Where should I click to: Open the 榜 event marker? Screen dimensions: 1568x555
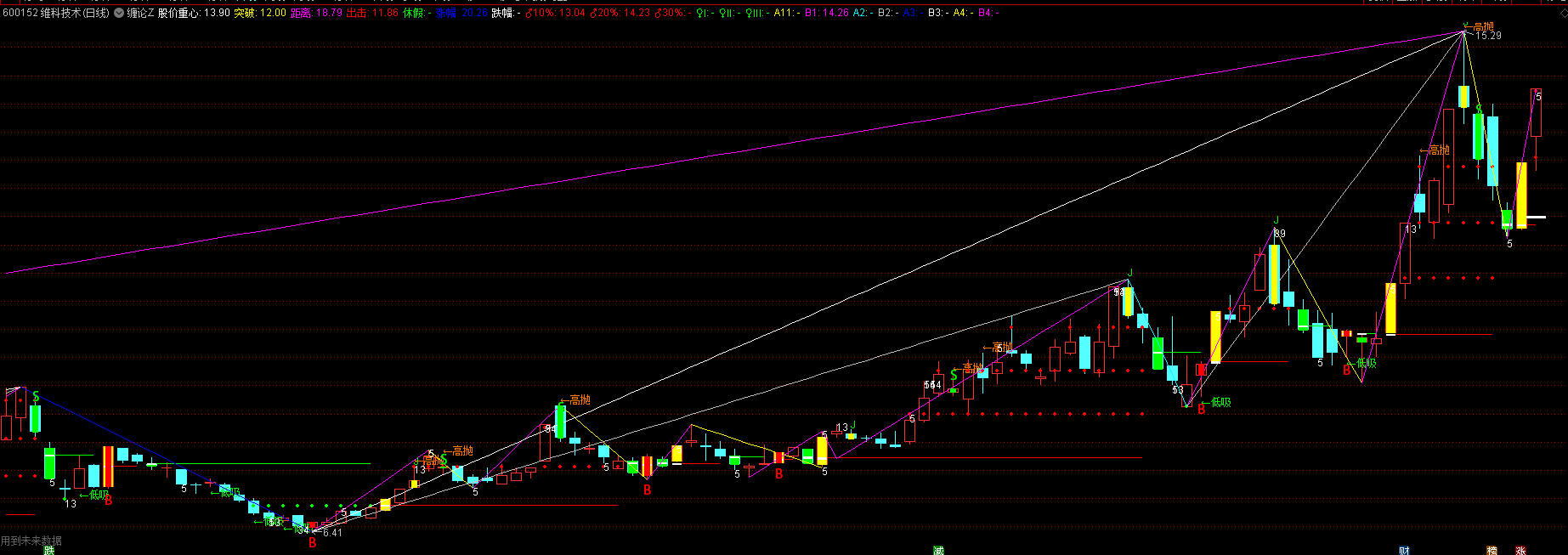[x=1492, y=551]
